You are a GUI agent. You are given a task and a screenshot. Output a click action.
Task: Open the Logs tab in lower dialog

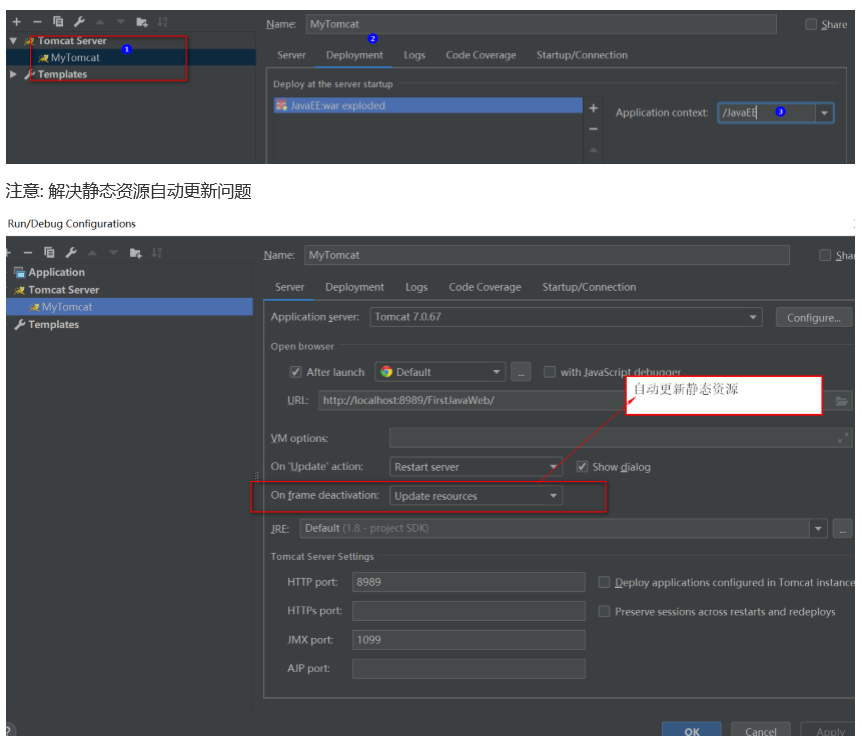point(417,287)
